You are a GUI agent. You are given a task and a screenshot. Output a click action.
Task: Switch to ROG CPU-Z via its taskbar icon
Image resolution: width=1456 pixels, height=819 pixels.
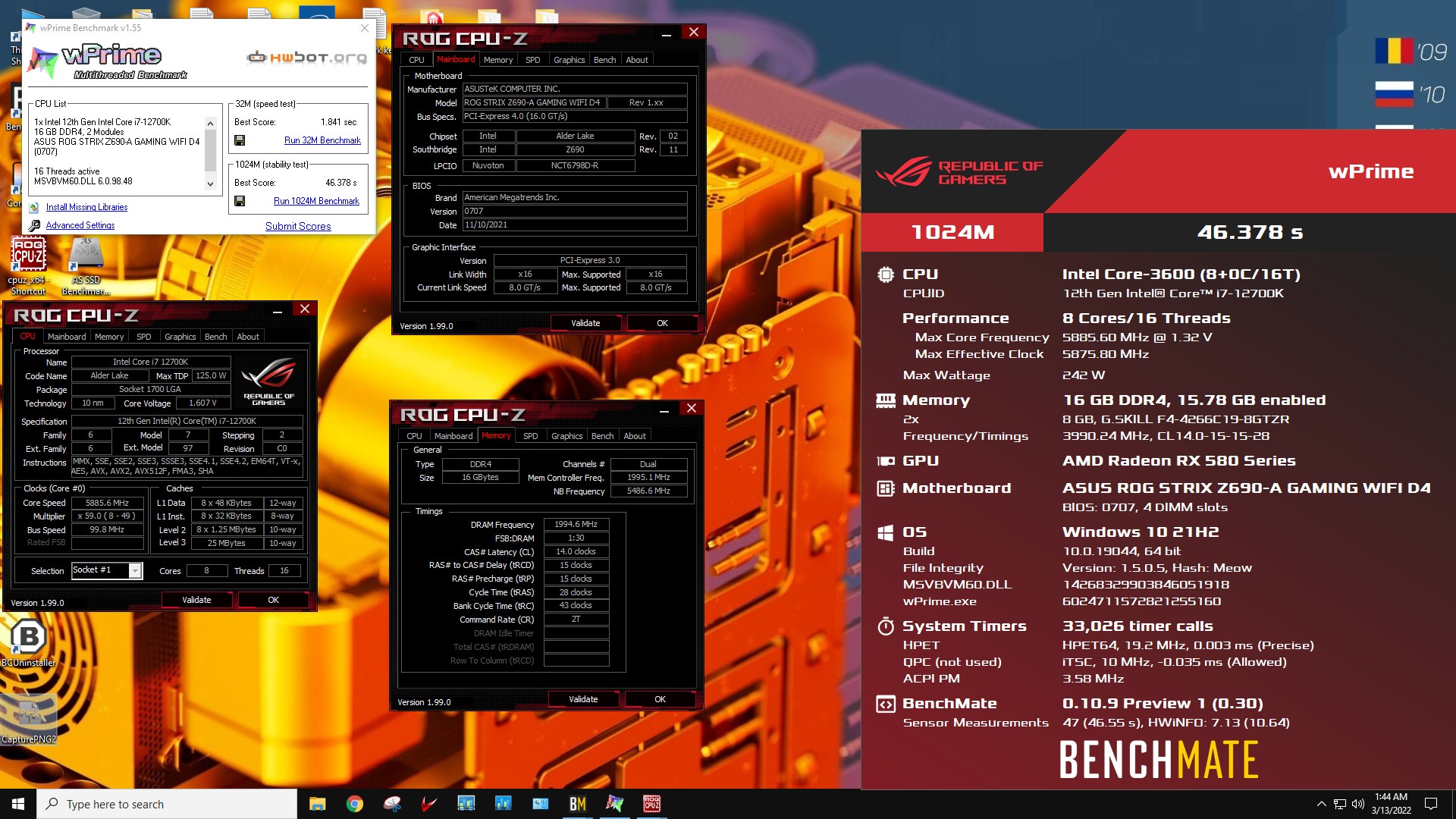tap(651, 804)
